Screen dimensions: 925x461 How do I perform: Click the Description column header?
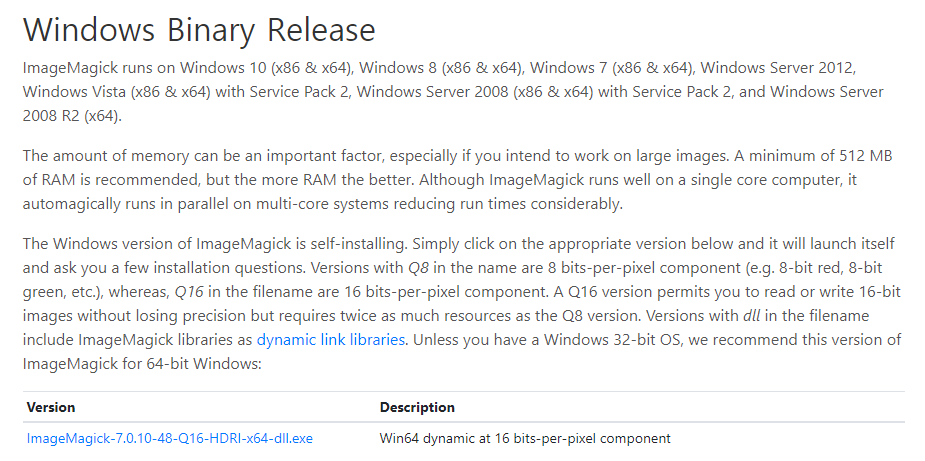point(417,407)
